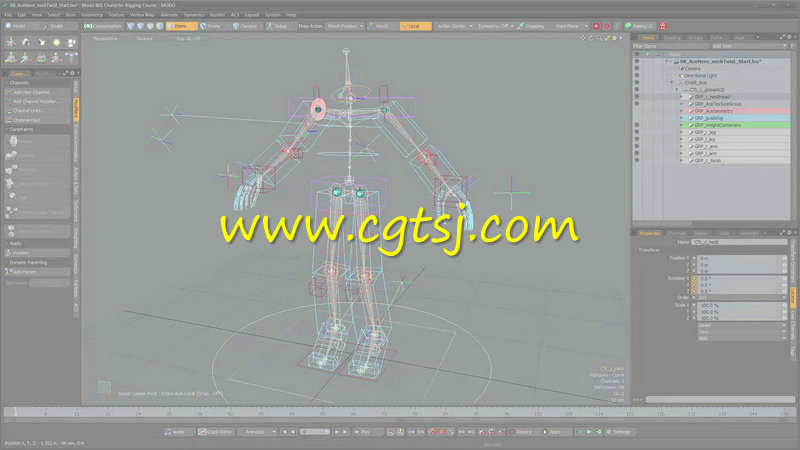This screenshot has height=450, width=800.
Task: Select Items selection mode
Action: 181,26
